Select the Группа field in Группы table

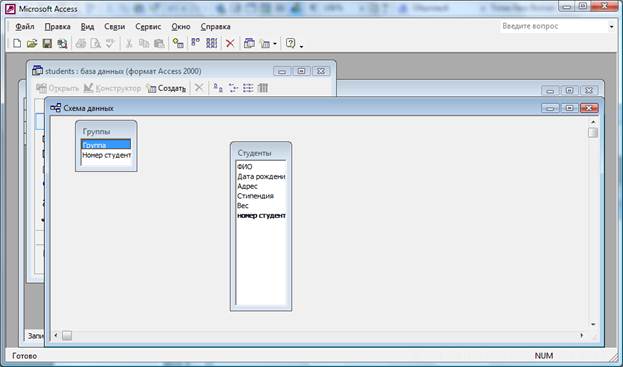106,145
